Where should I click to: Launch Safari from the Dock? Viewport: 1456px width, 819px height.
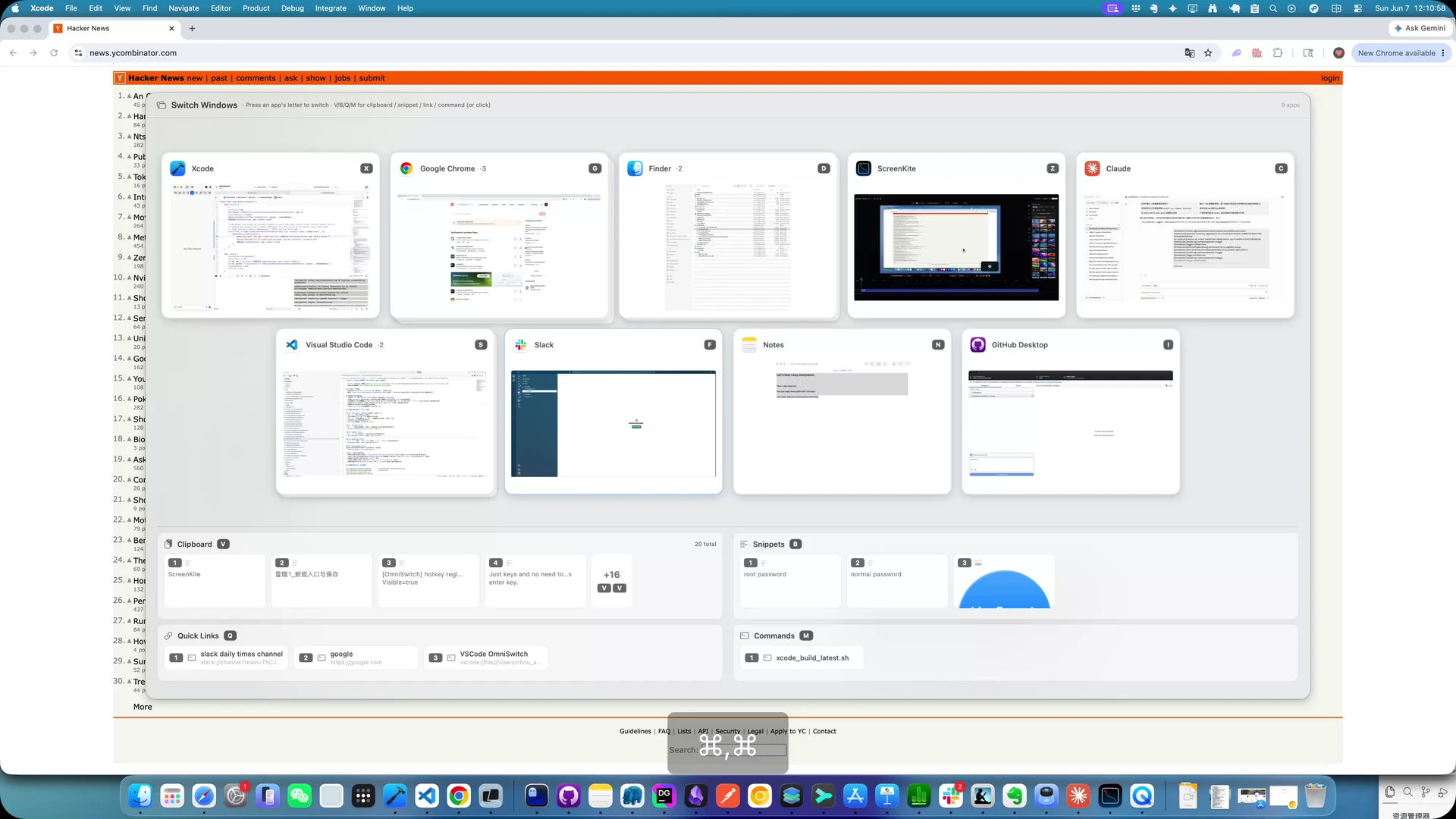coord(204,795)
